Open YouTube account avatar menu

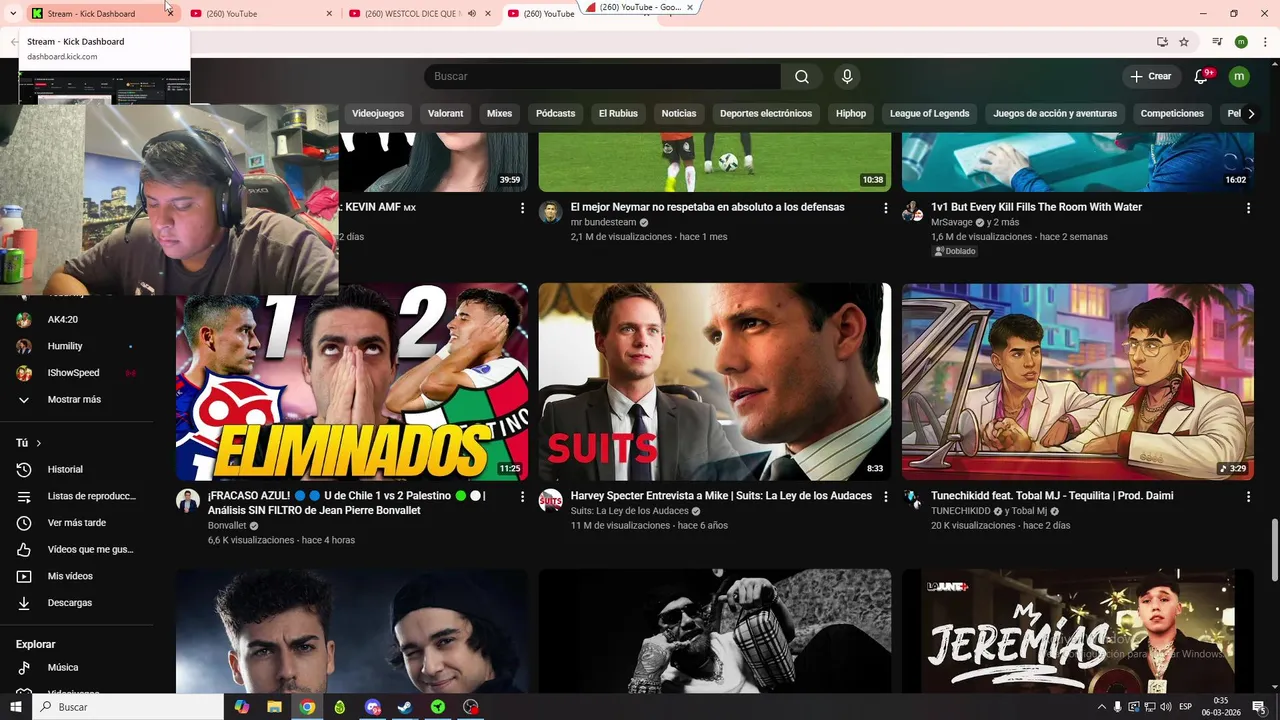click(1239, 77)
